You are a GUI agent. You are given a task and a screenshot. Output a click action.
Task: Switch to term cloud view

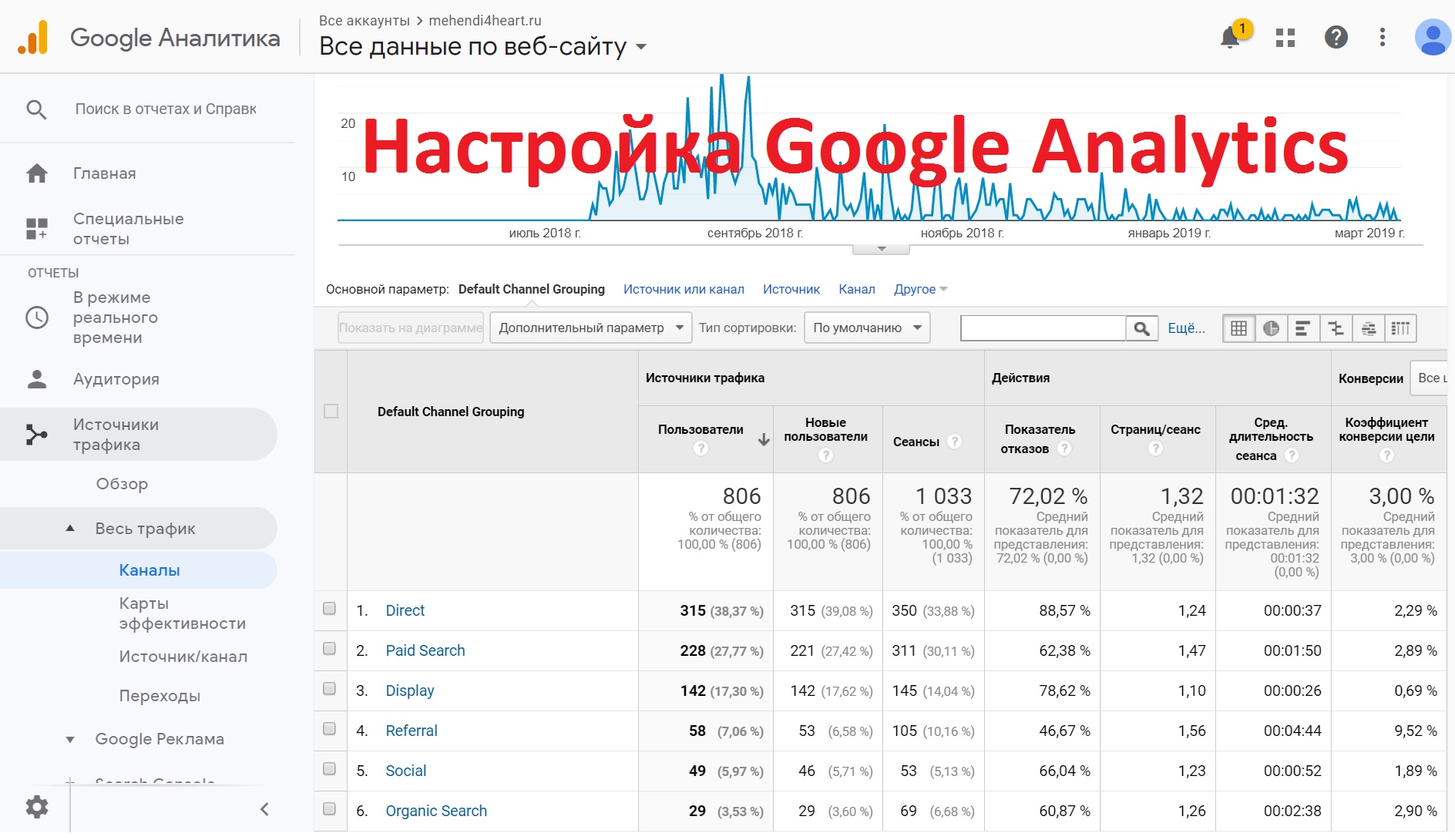(x=1368, y=328)
